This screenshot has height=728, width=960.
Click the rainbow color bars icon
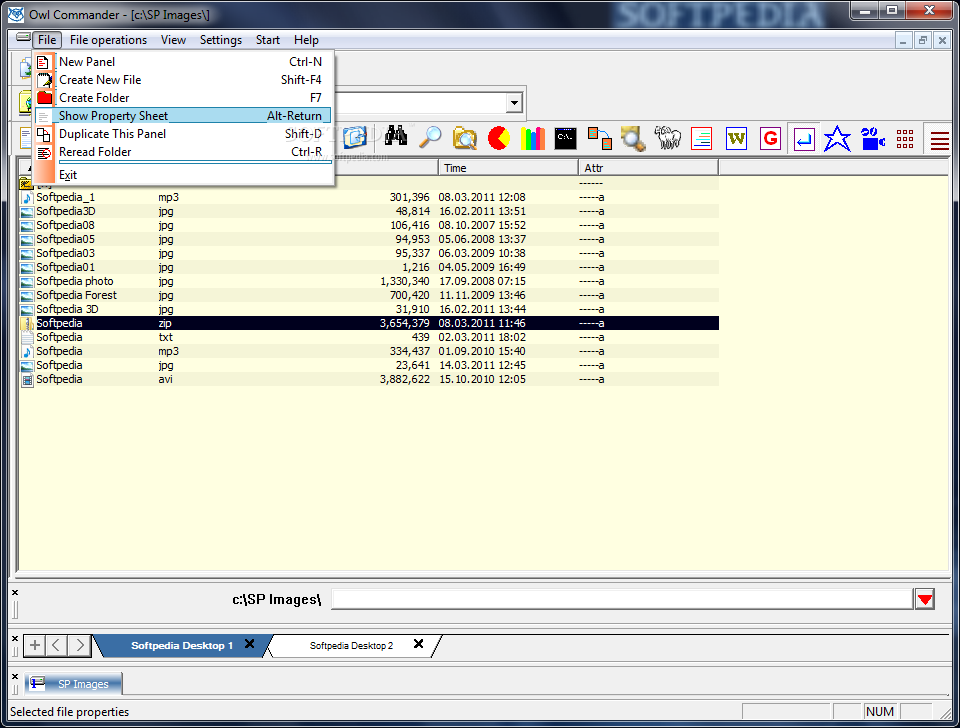click(x=533, y=138)
